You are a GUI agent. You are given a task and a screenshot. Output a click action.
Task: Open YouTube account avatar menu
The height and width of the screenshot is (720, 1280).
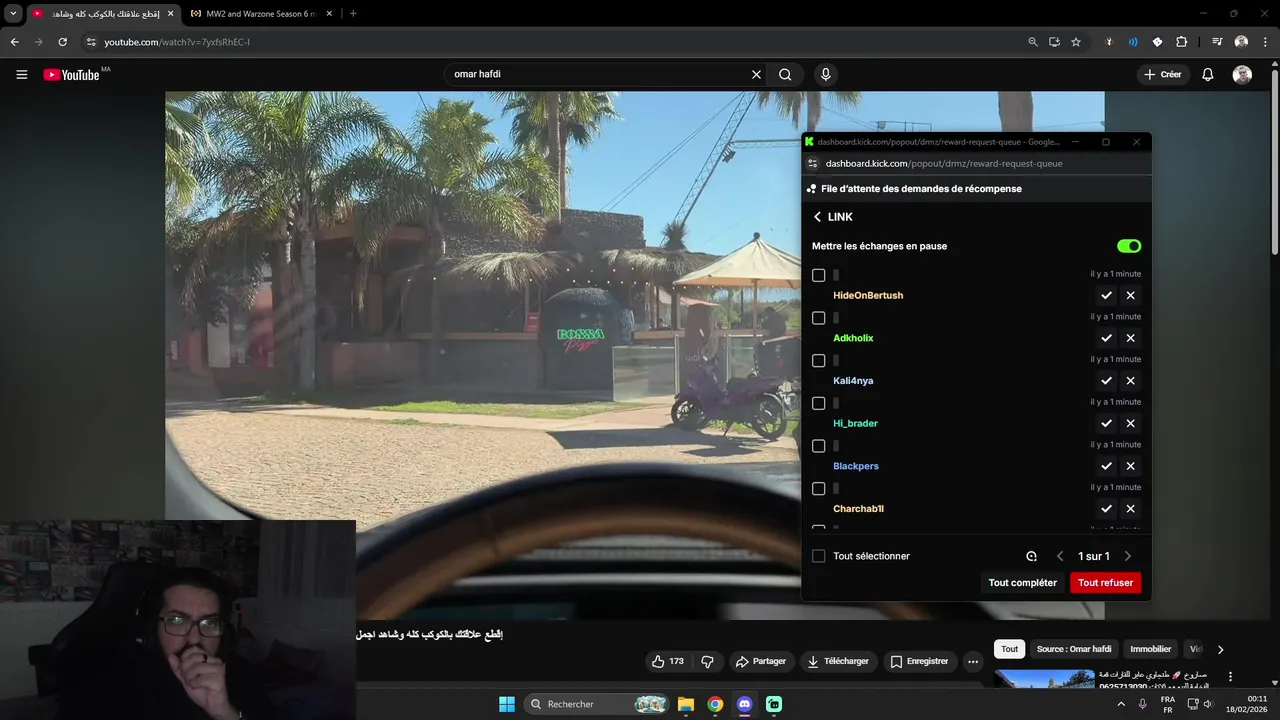point(1242,74)
